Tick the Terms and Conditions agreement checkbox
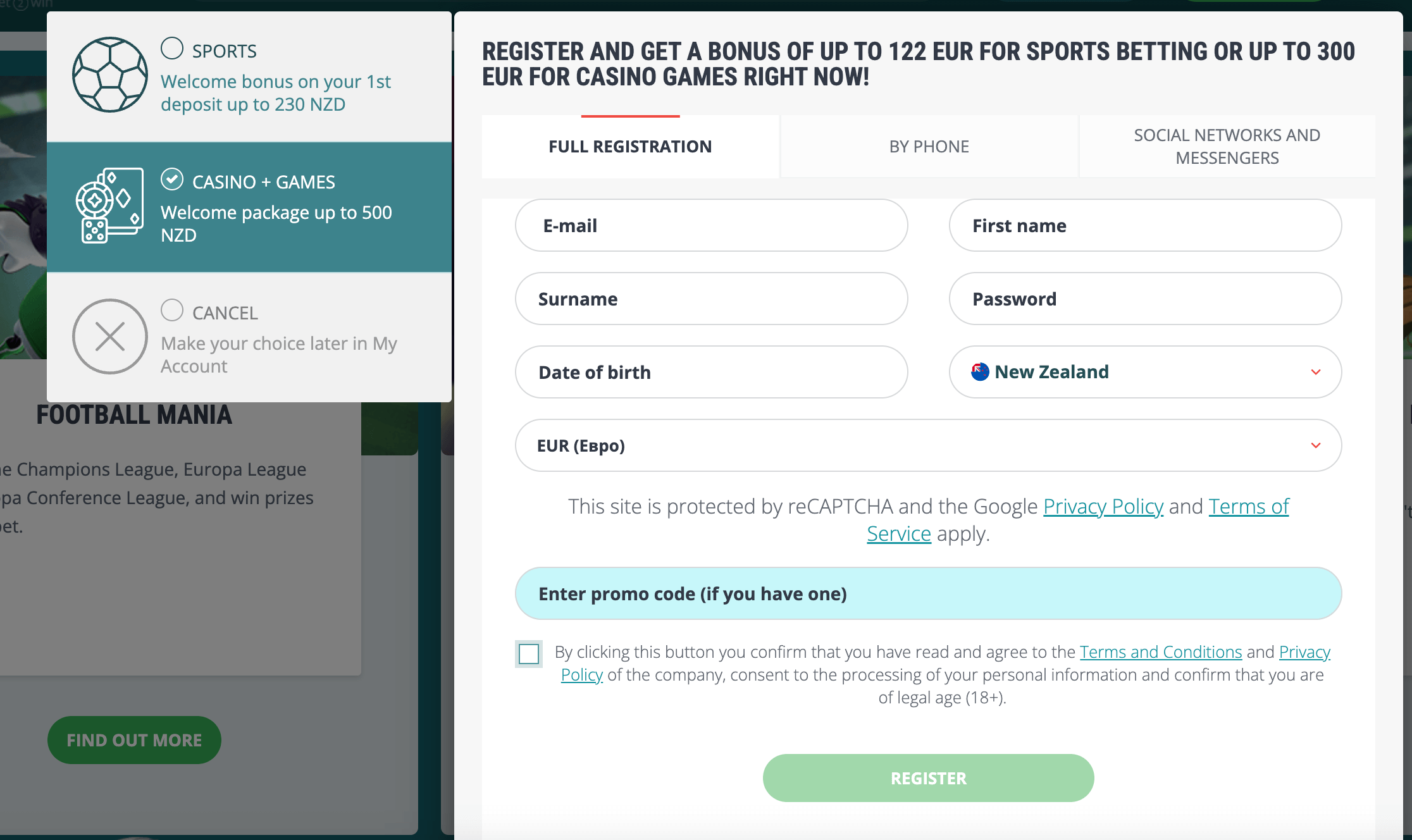The height and width of the screenshot is (840, 1412). (x=529, y=653)
